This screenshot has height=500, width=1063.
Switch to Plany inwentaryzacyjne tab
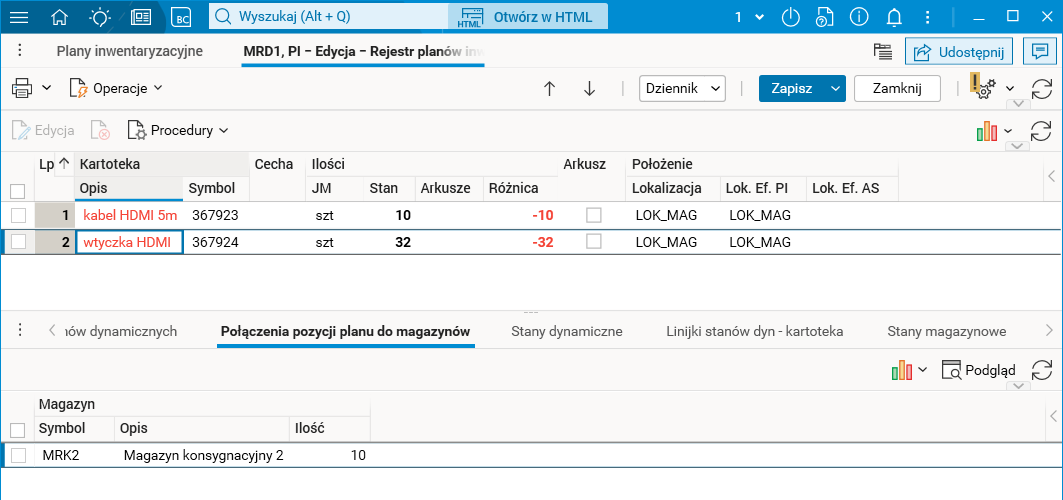[129, 51]
